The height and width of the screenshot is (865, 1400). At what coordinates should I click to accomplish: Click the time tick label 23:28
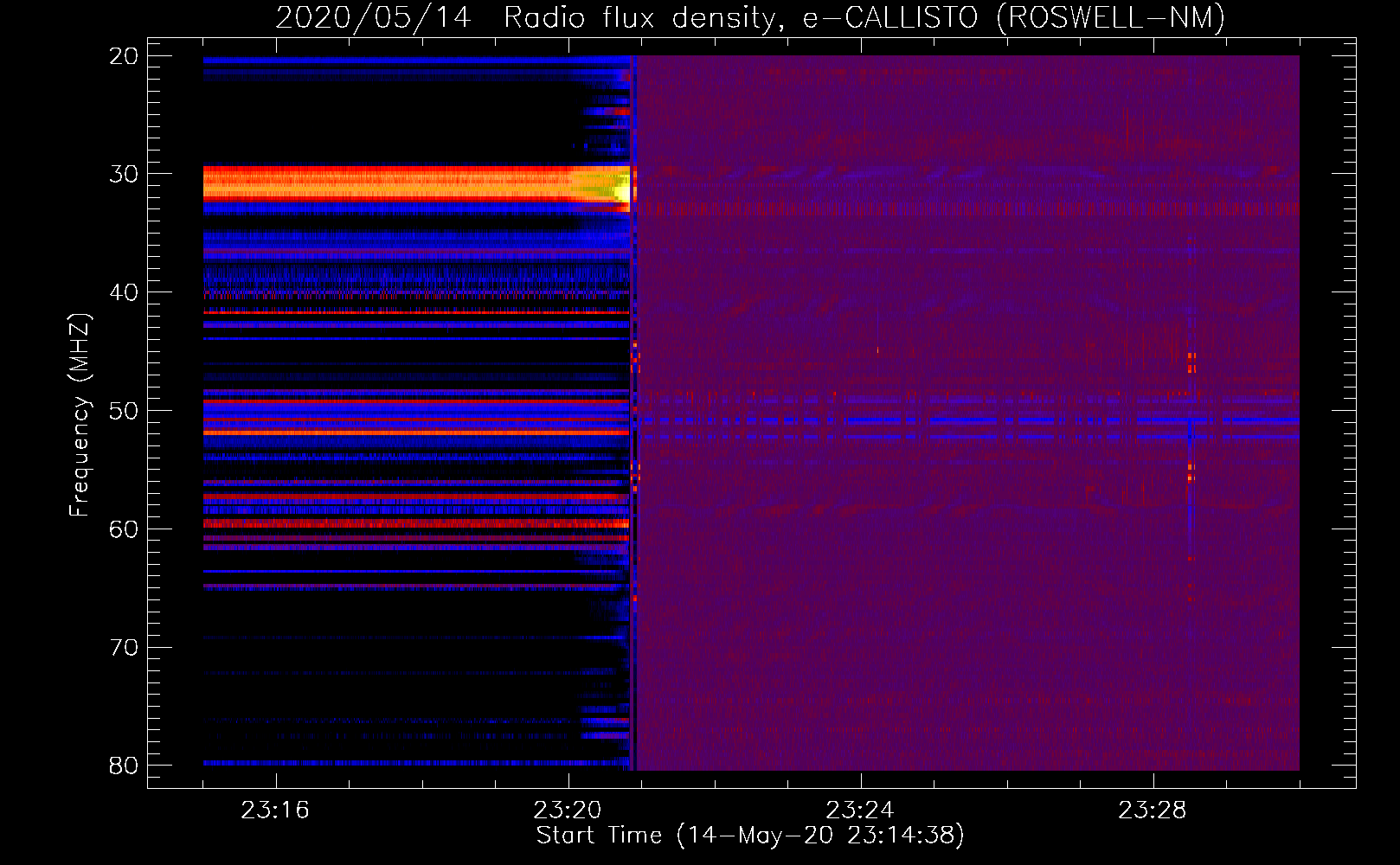(x=1152, y=811)
